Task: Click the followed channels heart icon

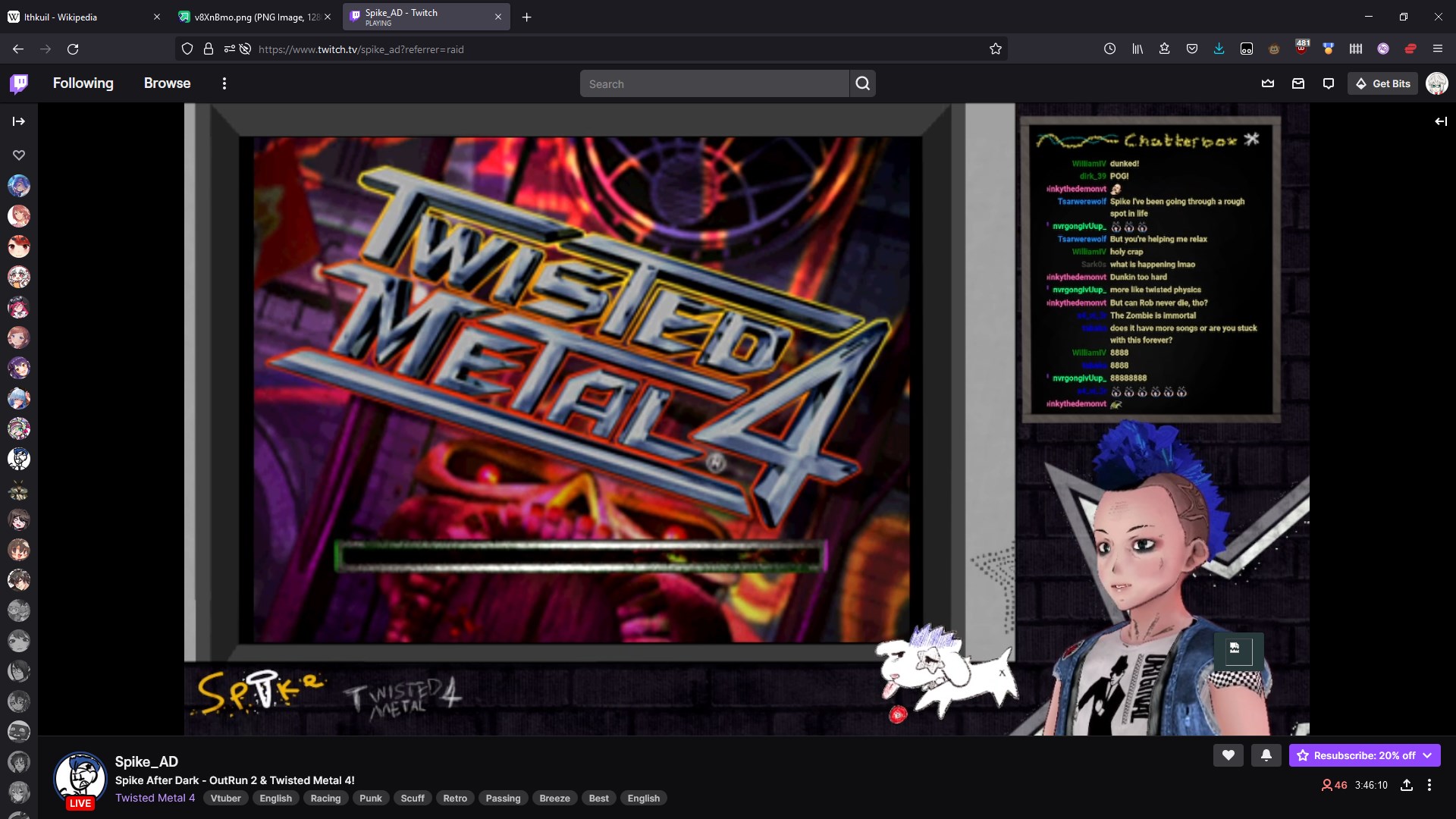Action: [x=19, y=155]
